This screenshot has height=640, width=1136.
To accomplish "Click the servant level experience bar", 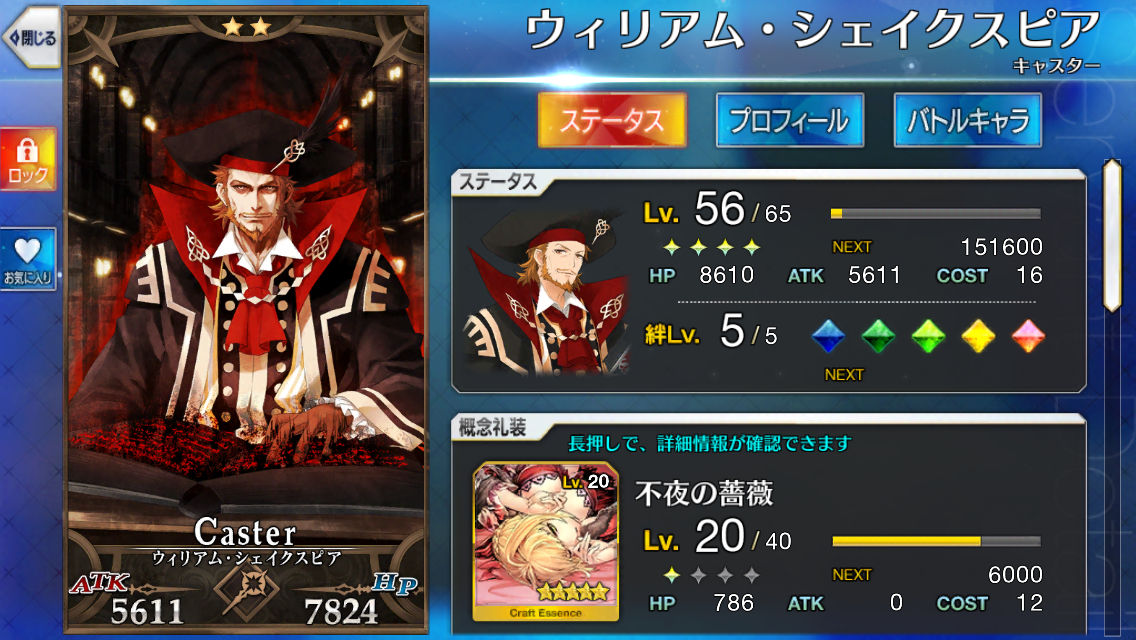I will 935,214.
